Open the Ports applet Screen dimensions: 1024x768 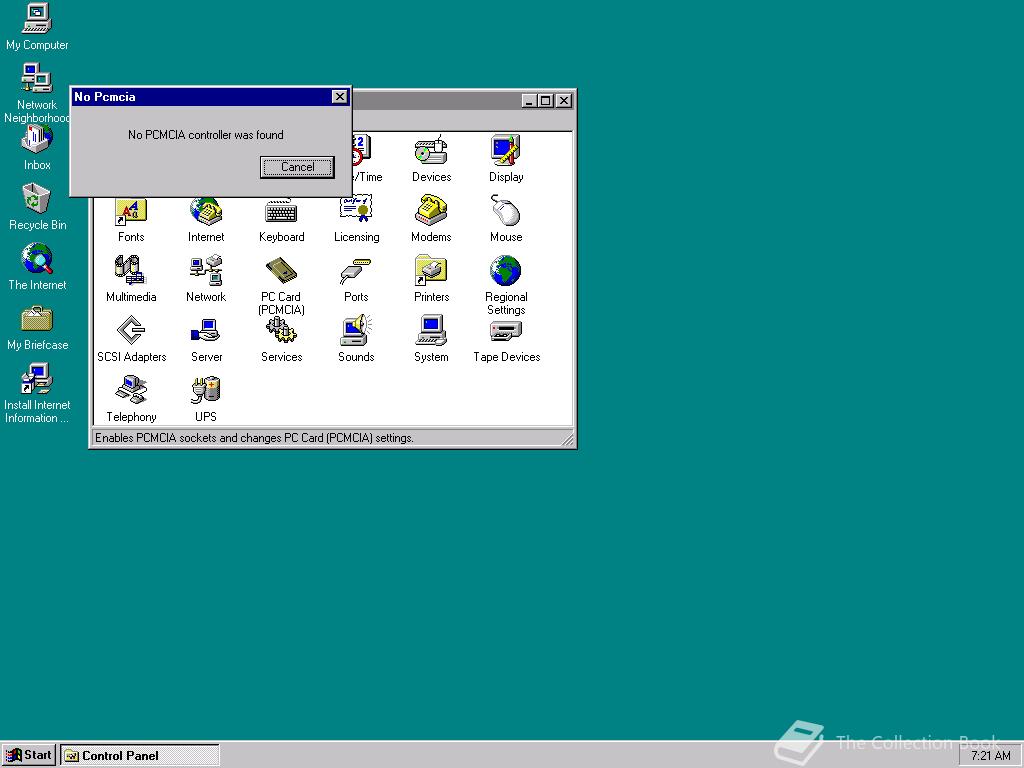pos(357,279)
